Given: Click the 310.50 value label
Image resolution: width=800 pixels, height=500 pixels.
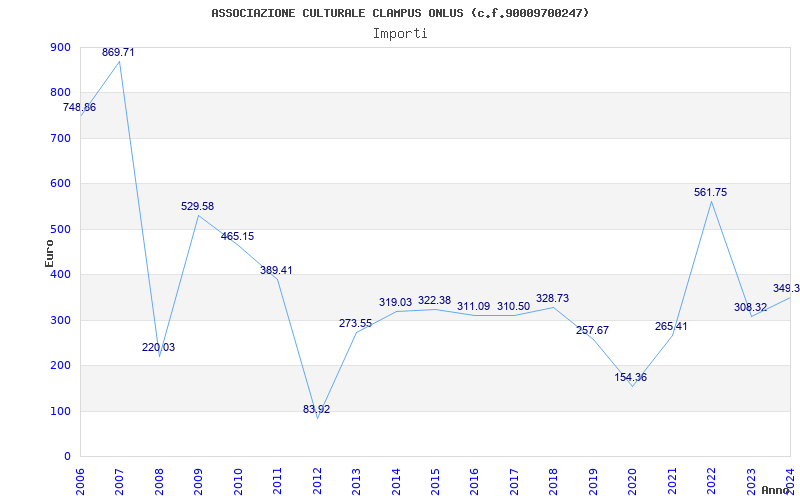Looking at the screenshot, I should click(513, 307).
